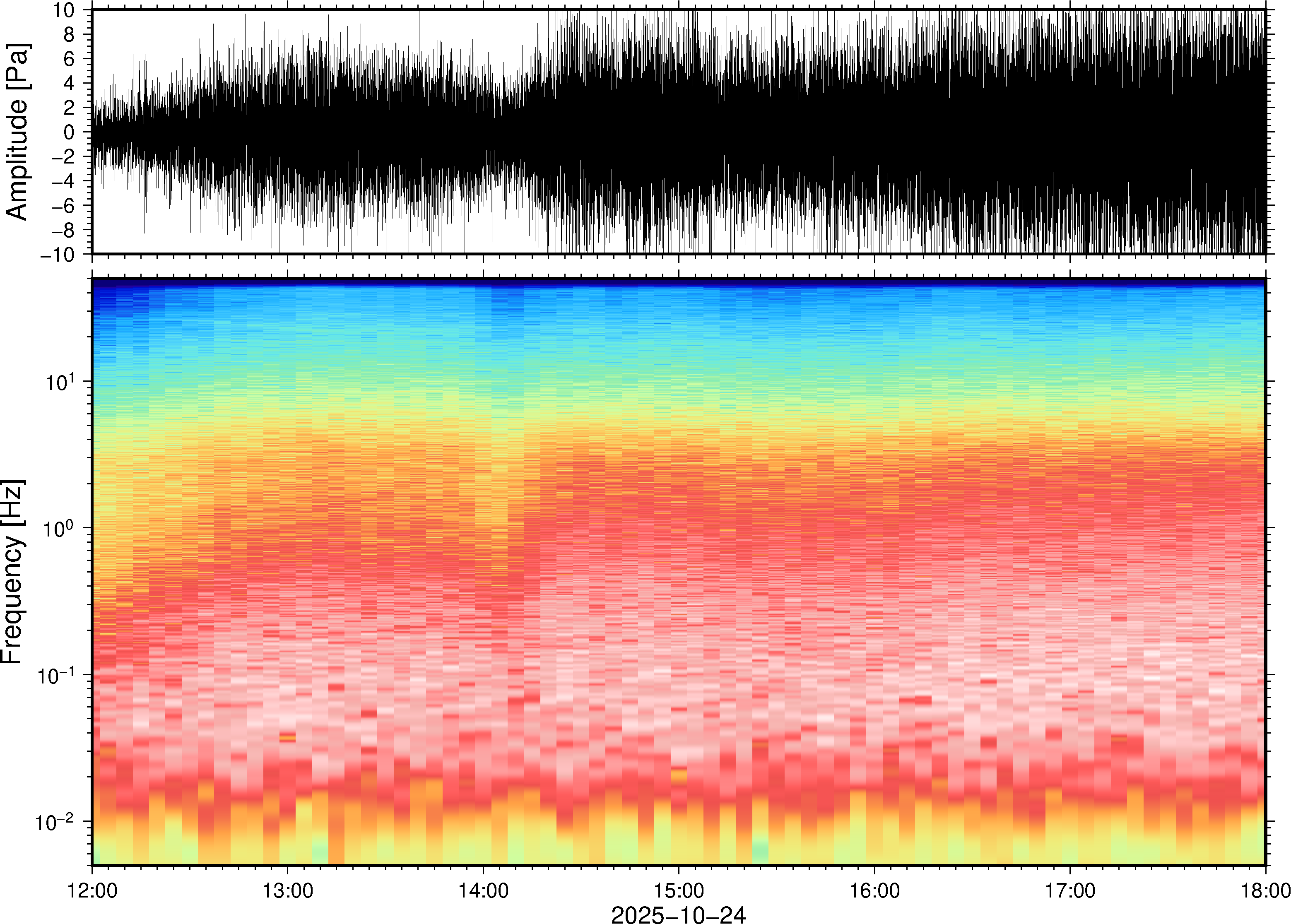Click the 10¹ frequency tick label

pos(60,381)
